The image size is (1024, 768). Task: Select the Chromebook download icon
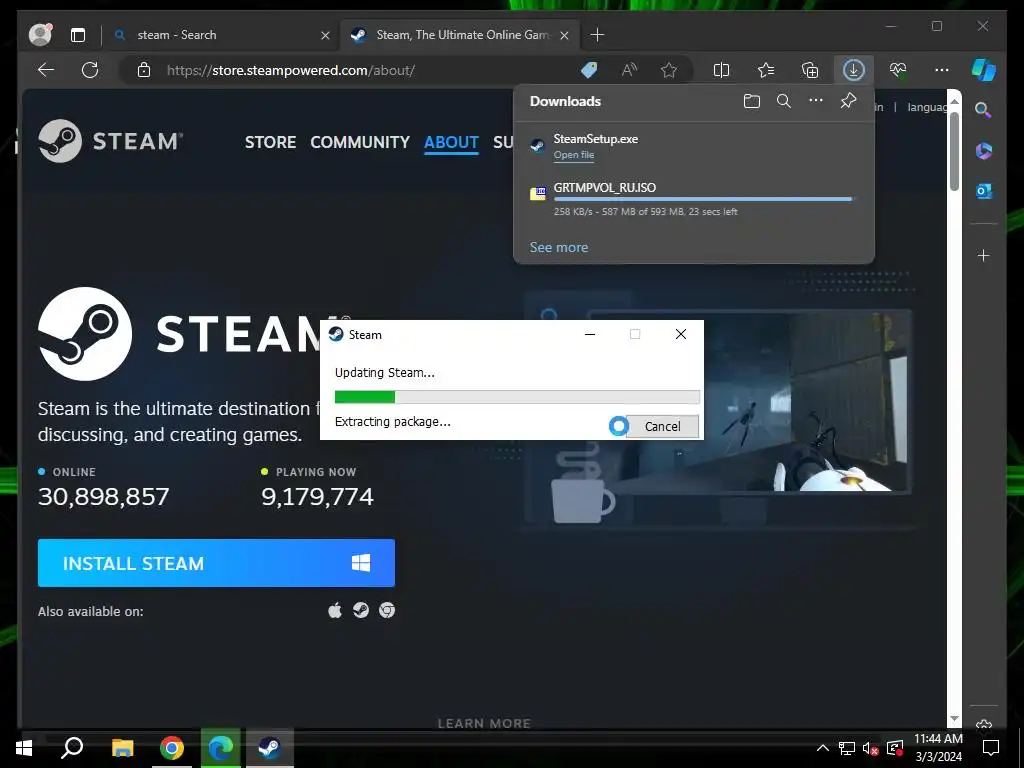(387, 610)
